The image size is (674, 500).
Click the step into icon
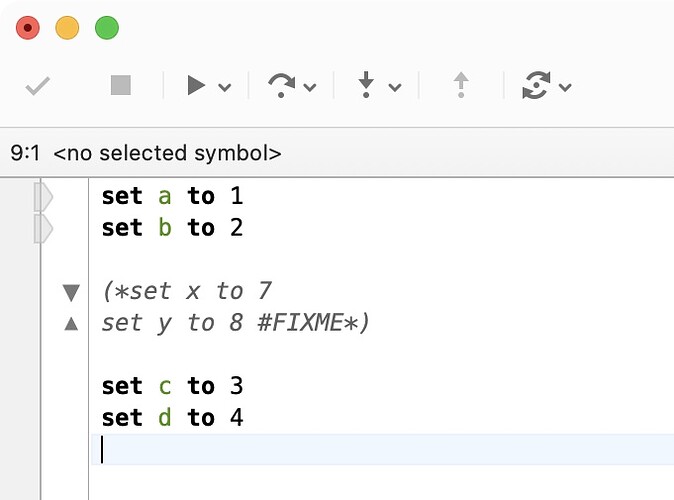pos(366,85)
